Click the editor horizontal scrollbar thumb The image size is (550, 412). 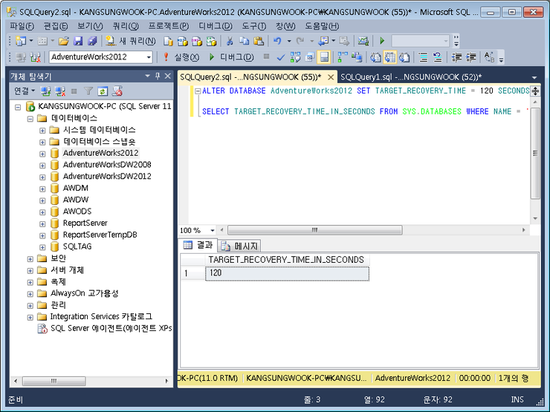pos(315,230)
